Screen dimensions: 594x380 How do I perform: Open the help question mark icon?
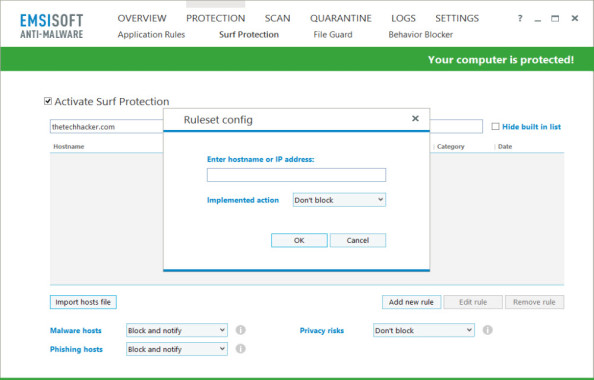click(520, 18)
